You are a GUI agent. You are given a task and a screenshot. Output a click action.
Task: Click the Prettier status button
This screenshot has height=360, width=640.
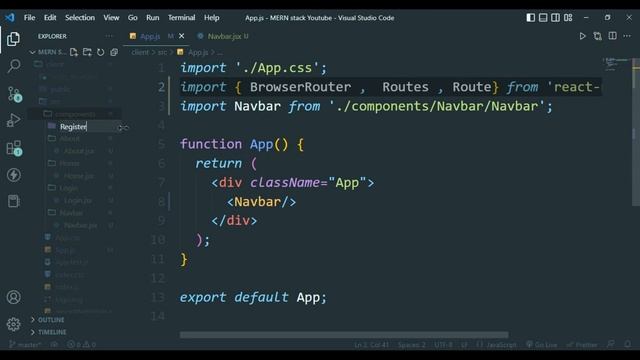pyautogui.click(x=582, y=345)
